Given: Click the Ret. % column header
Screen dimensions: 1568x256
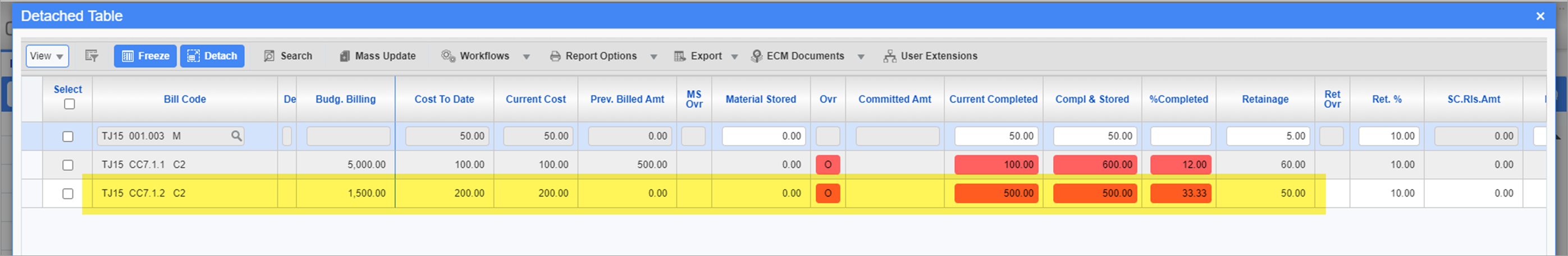Looking at the screenshot, I should (1387, 99).
